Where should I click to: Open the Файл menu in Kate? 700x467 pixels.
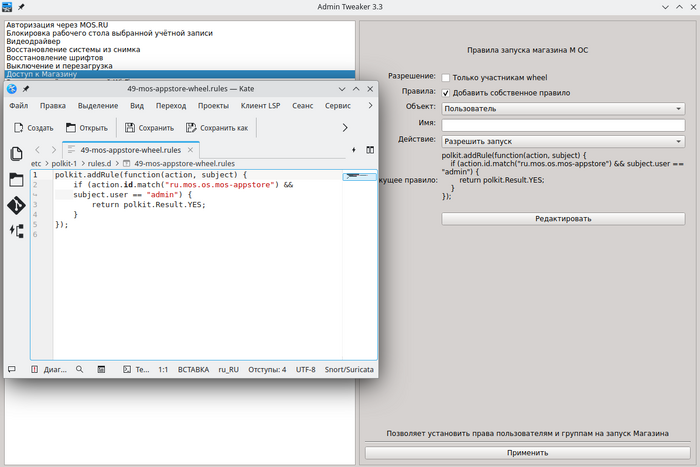[18, 105]
